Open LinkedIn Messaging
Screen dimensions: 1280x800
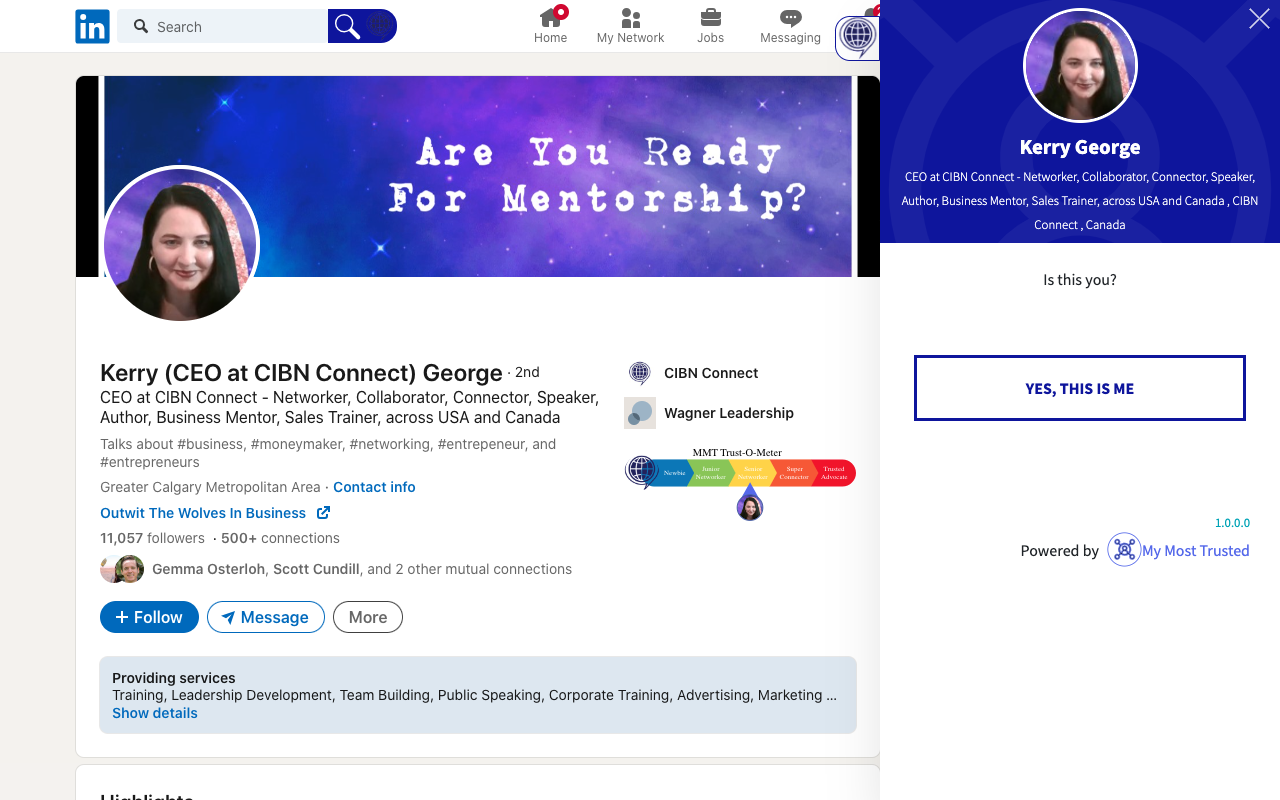(x=789, y=25)
